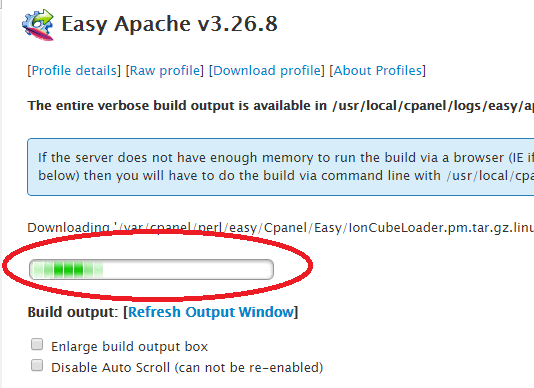
Task: Click the 'command line with /usr/local/cpa' text
Action: tap(427, 176)
